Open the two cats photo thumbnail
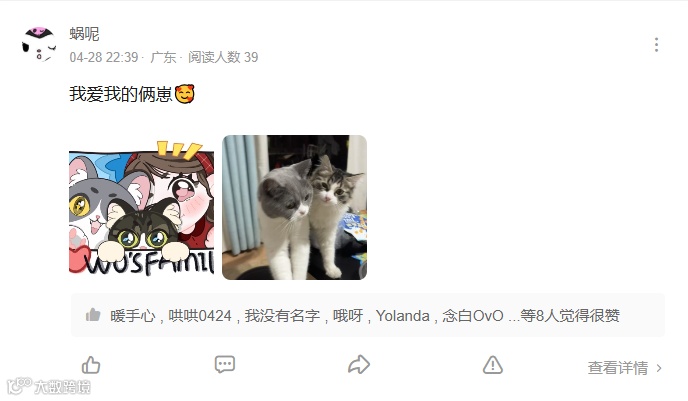The image size is (688, 401). tap(294, 207)
